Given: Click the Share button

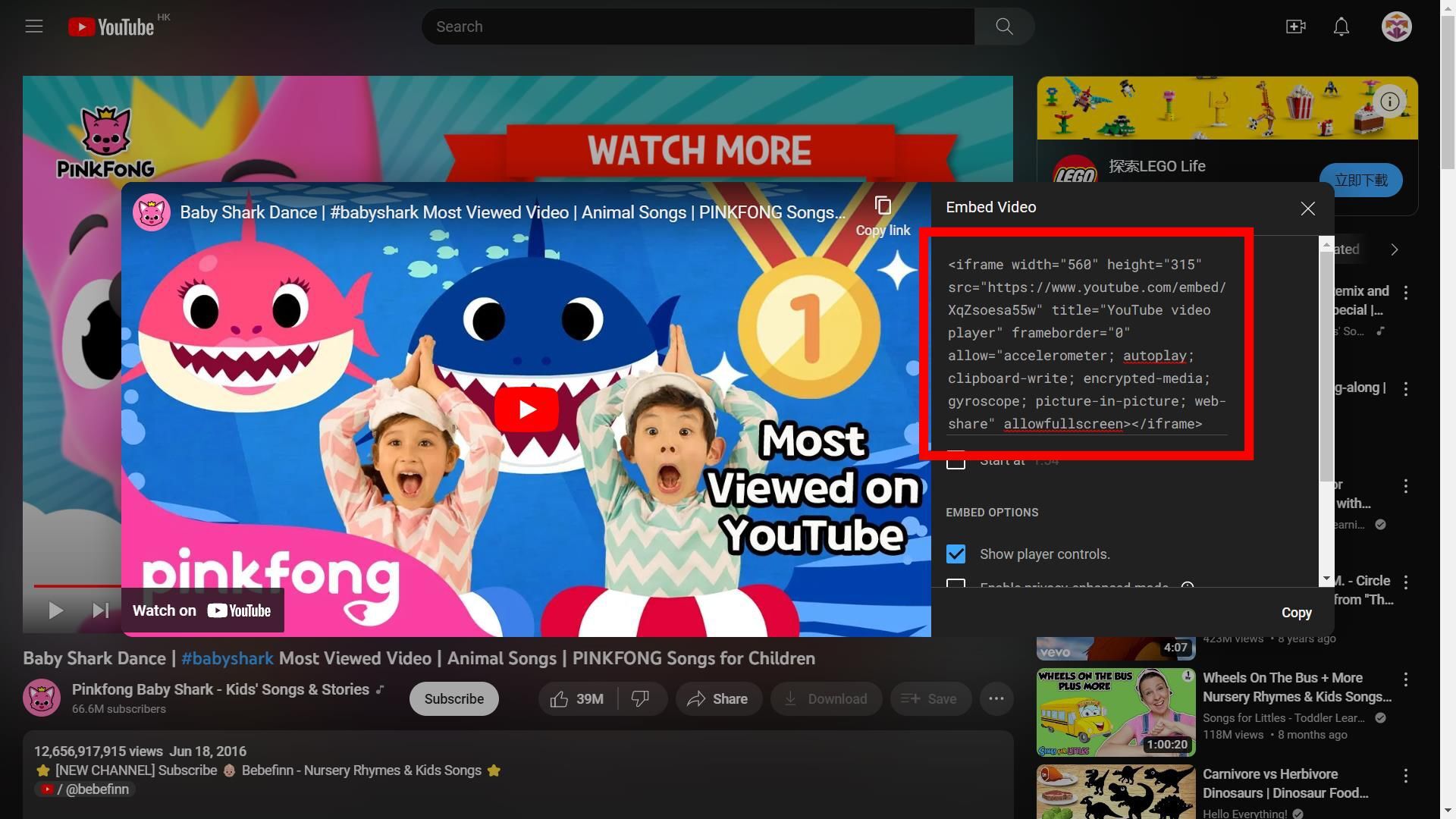Looking at the screenshot, I should pyautogui.click(x=717, y=699).
